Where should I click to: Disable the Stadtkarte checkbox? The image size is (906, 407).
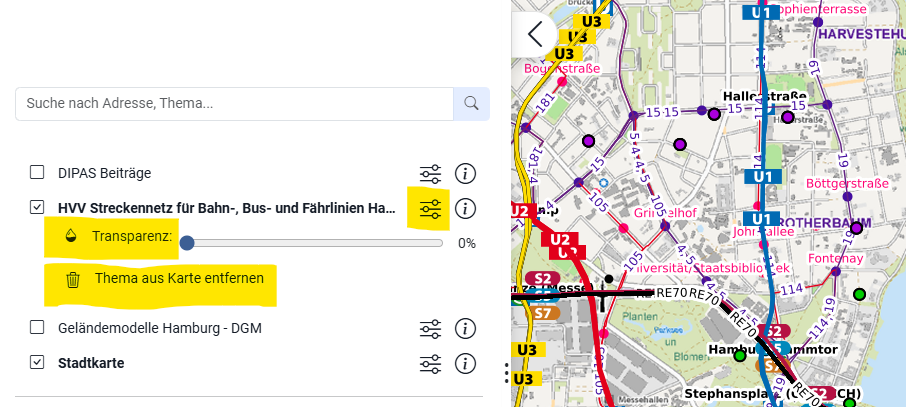tap(37, 362)
